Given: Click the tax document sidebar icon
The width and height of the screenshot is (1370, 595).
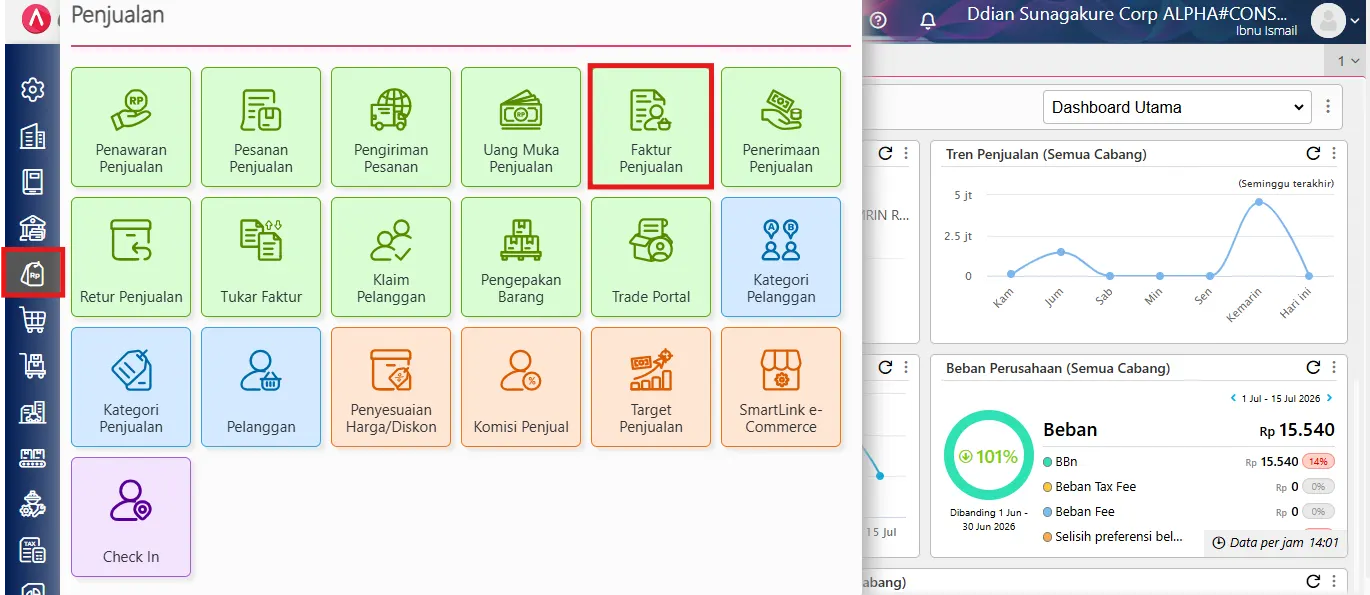Looking at the screenshot, I should click(33, 549).
